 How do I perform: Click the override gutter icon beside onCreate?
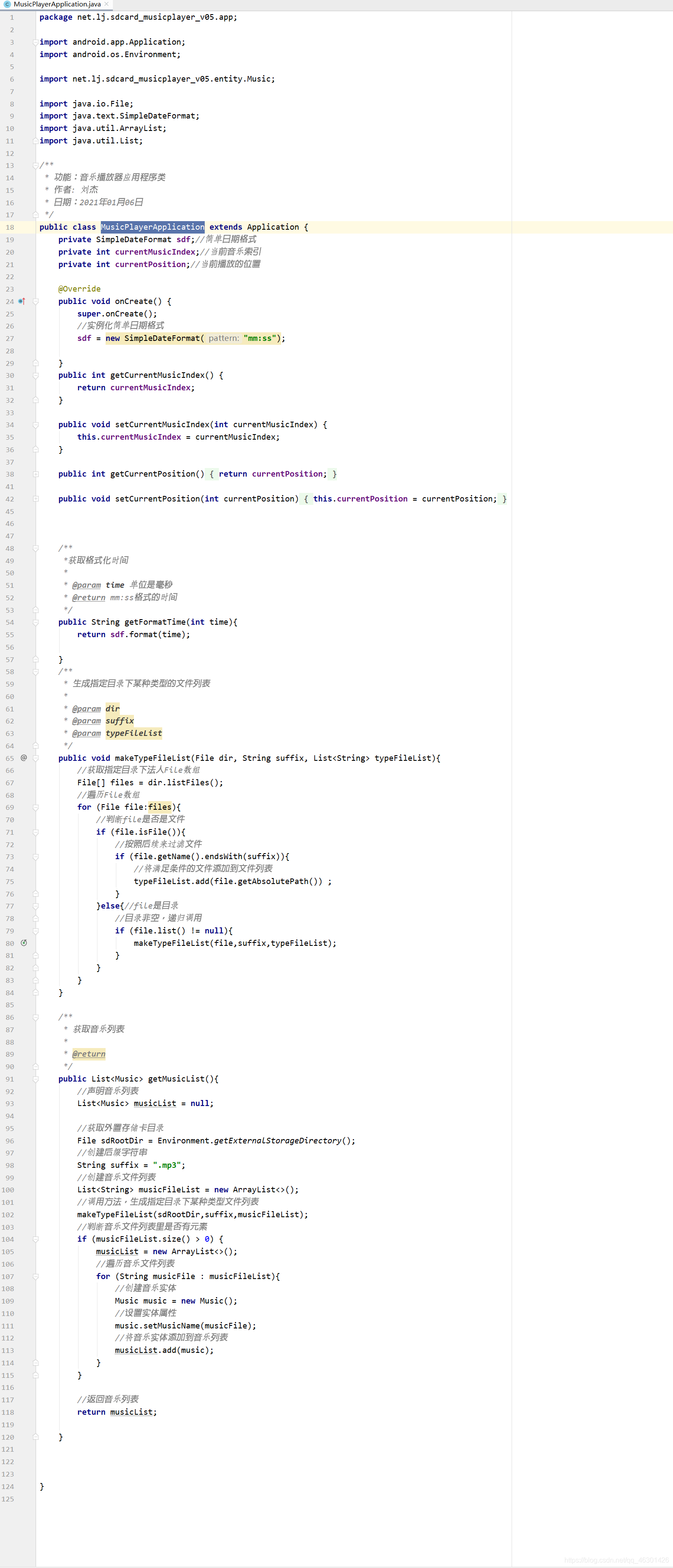[22, 301]
